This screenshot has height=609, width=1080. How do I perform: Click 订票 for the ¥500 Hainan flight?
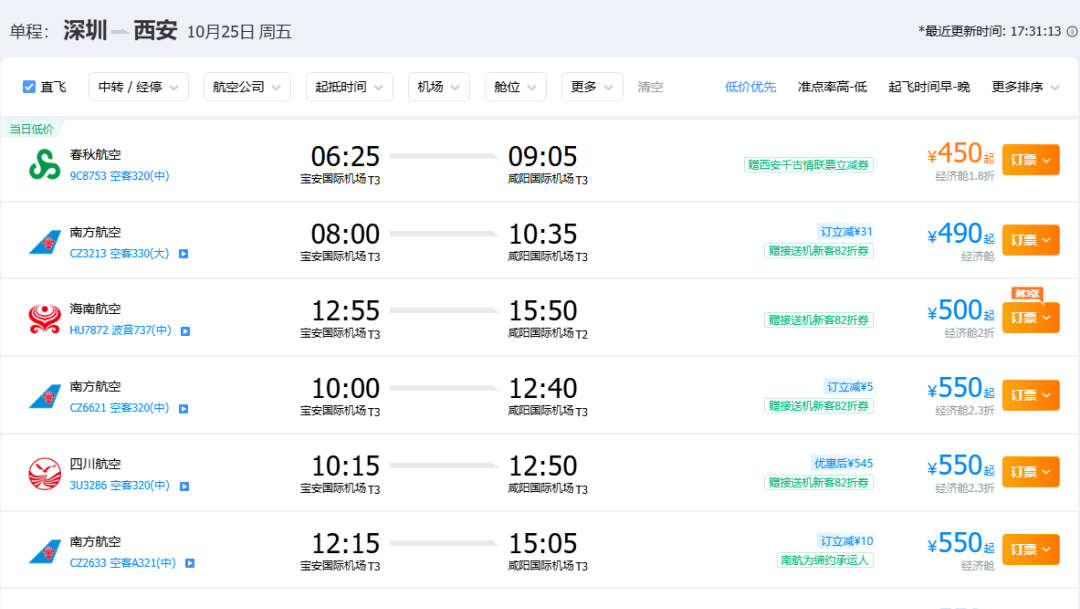(1030, 318)
